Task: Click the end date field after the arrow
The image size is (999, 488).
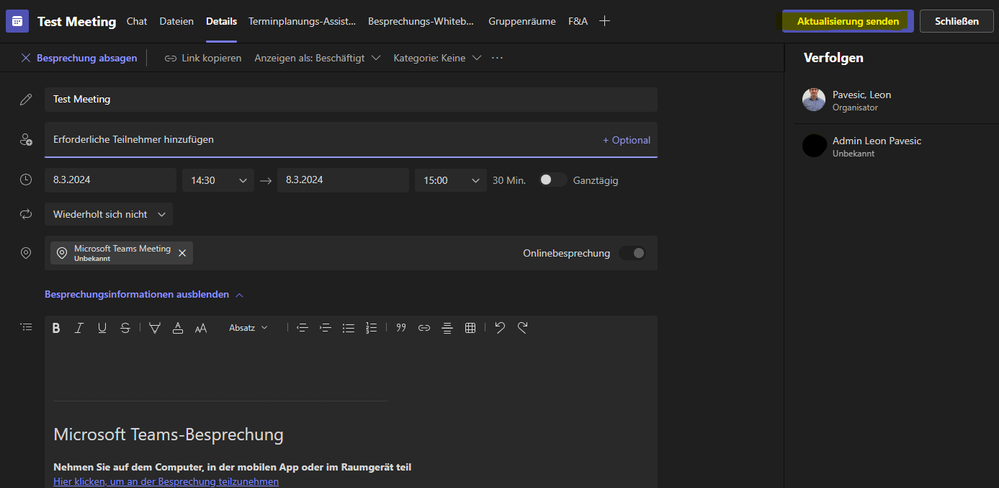Action: [343, 180]
